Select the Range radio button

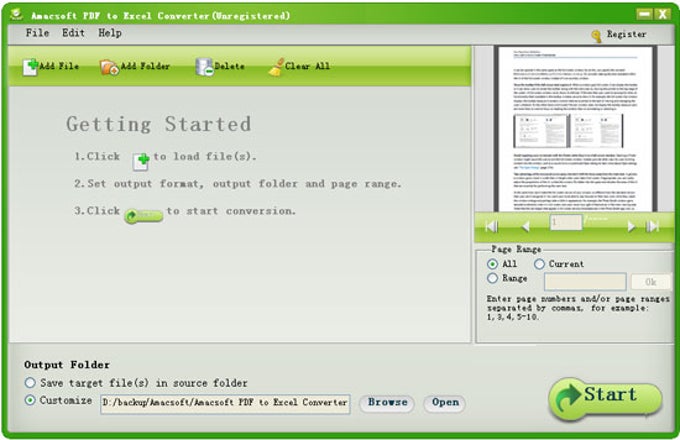(x=492, y=278)
